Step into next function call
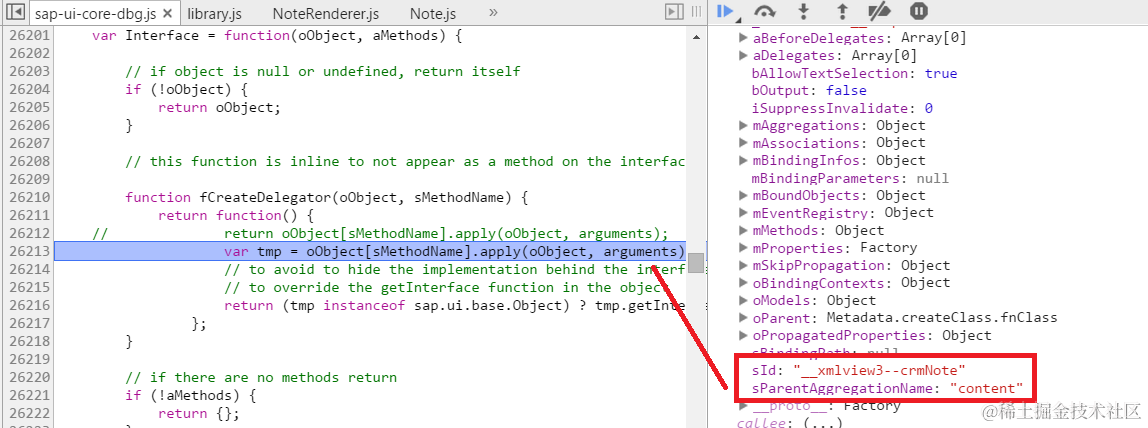Viewport: 1148px width, 428px height. coord(804,11)
